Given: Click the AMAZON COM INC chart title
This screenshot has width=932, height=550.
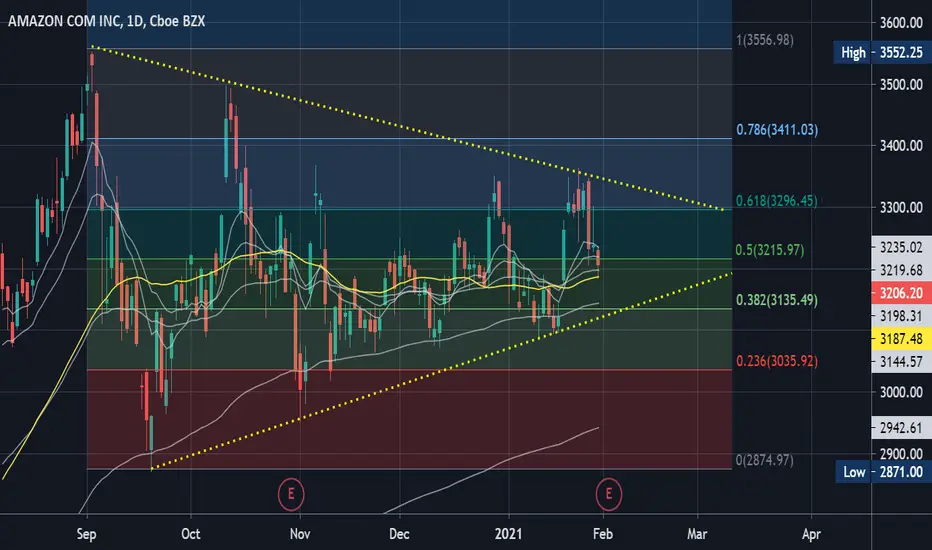Looking at the screenshot, I should point(106,21).
